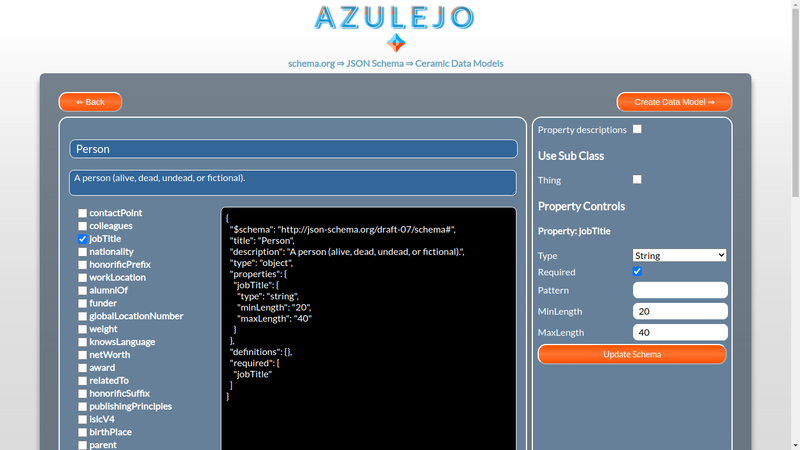Toggle the Property descriptions checkbox
Viewport: 800px width, 450px height.
pyautogui.click(x=637, y=129)
